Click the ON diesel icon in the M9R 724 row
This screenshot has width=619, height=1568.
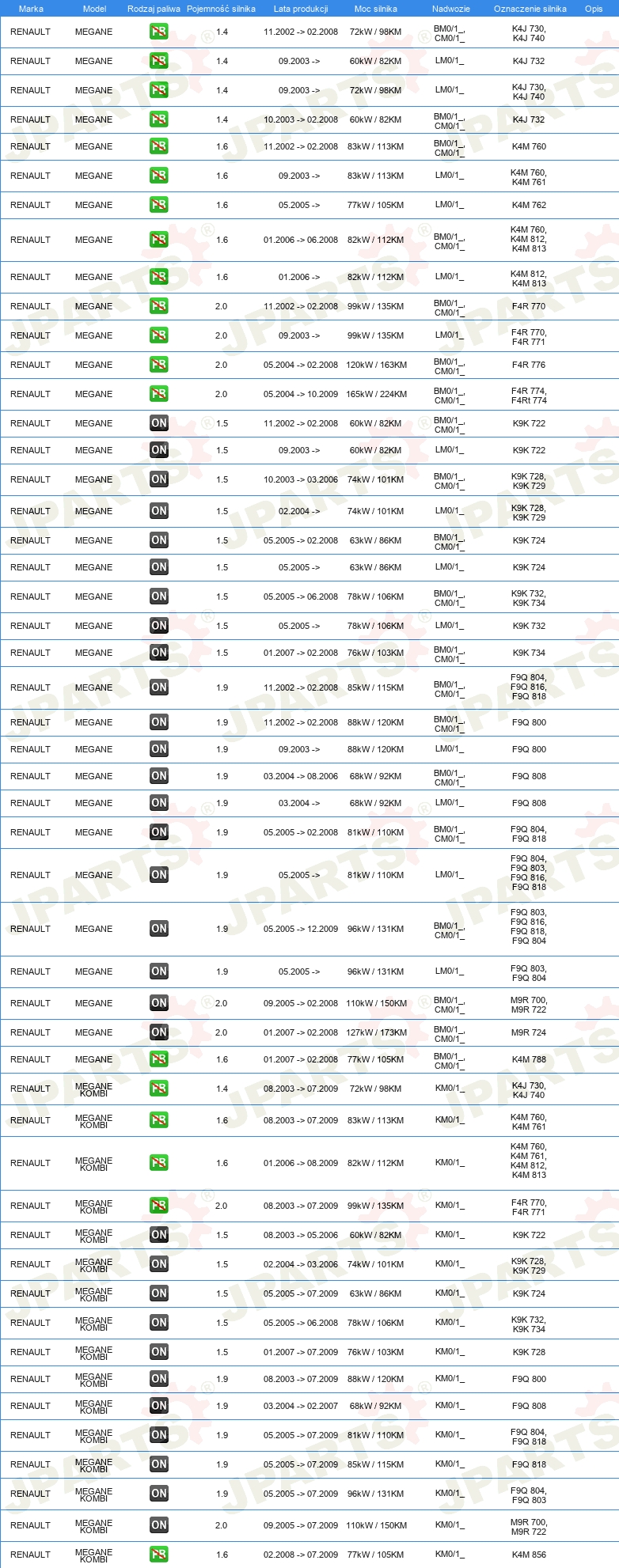click(x=159, y=1032)
